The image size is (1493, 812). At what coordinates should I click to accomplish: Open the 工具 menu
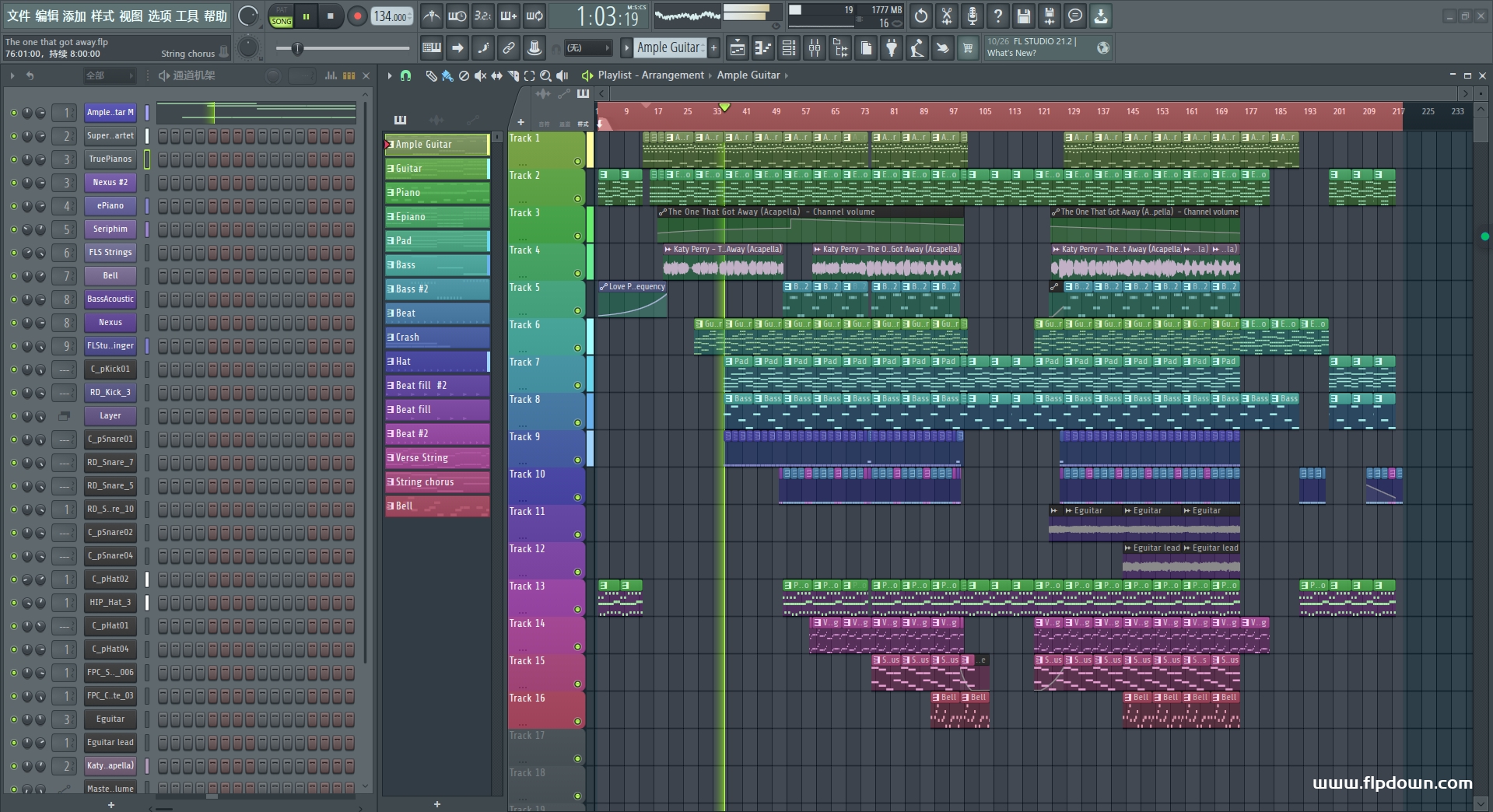tap(187, 16)
